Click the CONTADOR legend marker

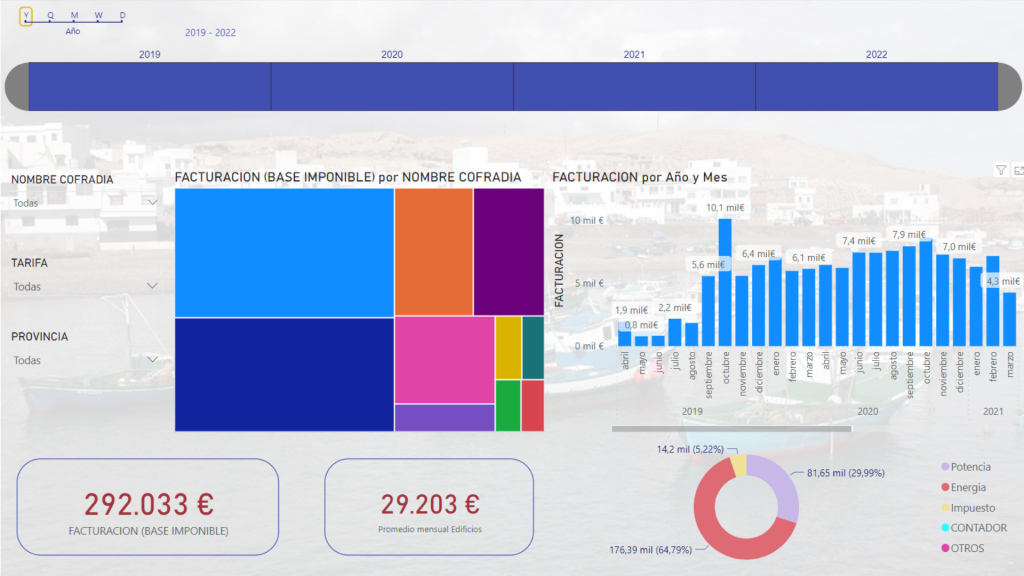945,528
